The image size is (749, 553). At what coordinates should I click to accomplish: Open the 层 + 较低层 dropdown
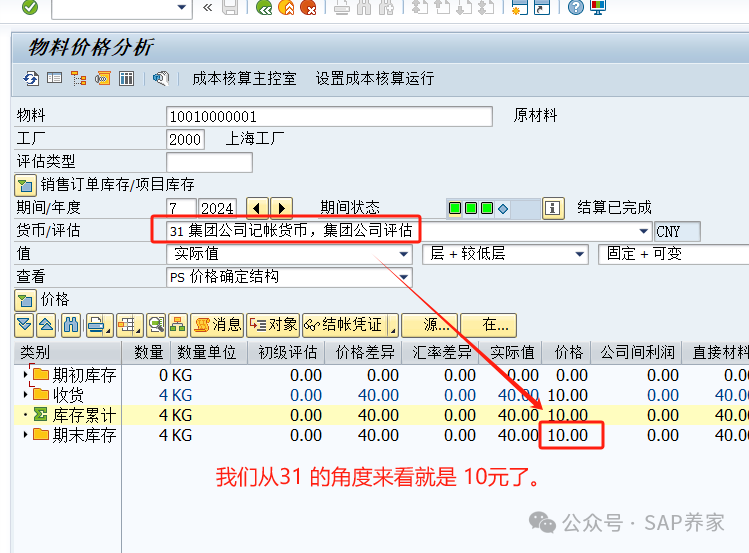pos(579,254)
